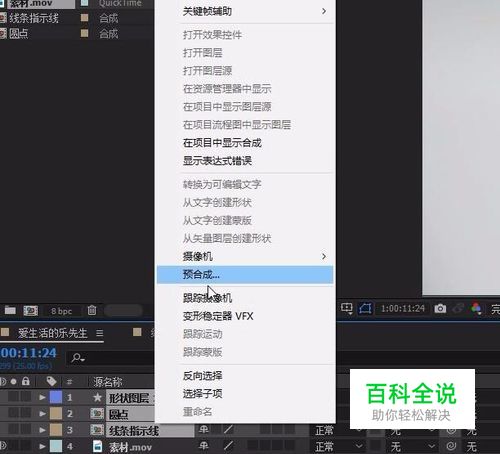Image resolution: width=500 pixels, height=454 pixels.
Task: Select the 素材.mov layer in timeline
Action: pyautogui.click(x=130, y=447)
